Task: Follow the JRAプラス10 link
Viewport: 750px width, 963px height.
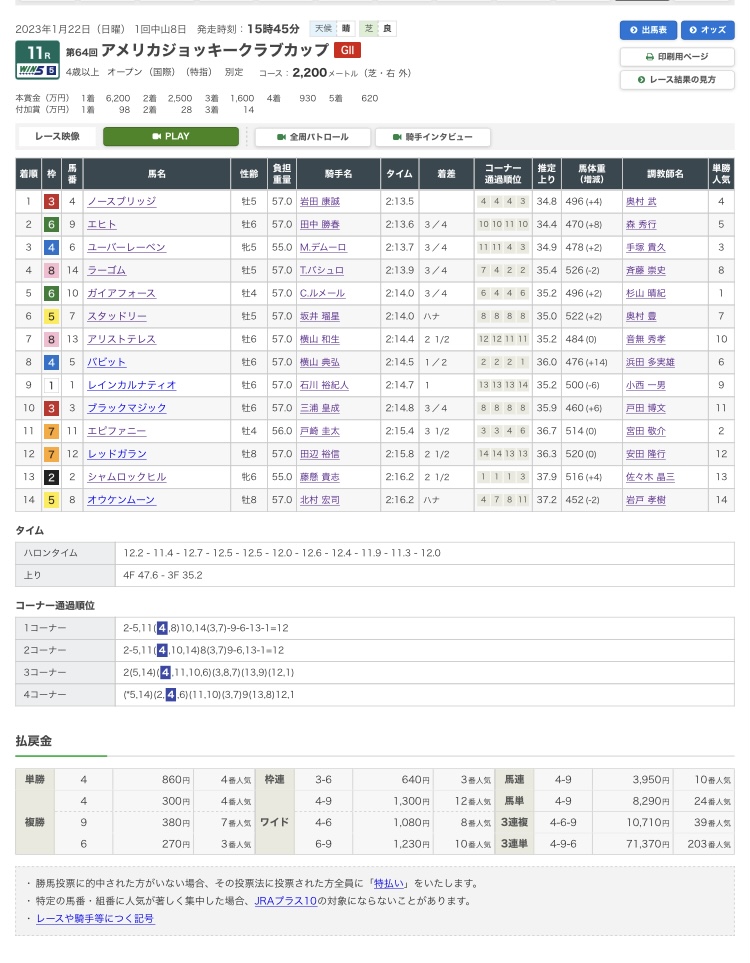Action: point(286,901)
